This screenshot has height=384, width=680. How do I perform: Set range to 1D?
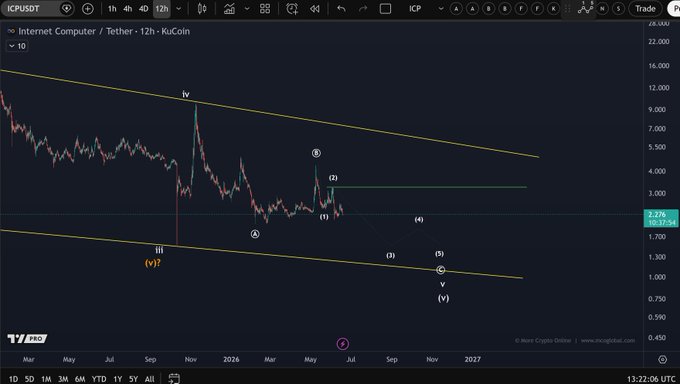click(x=13, y=379)
